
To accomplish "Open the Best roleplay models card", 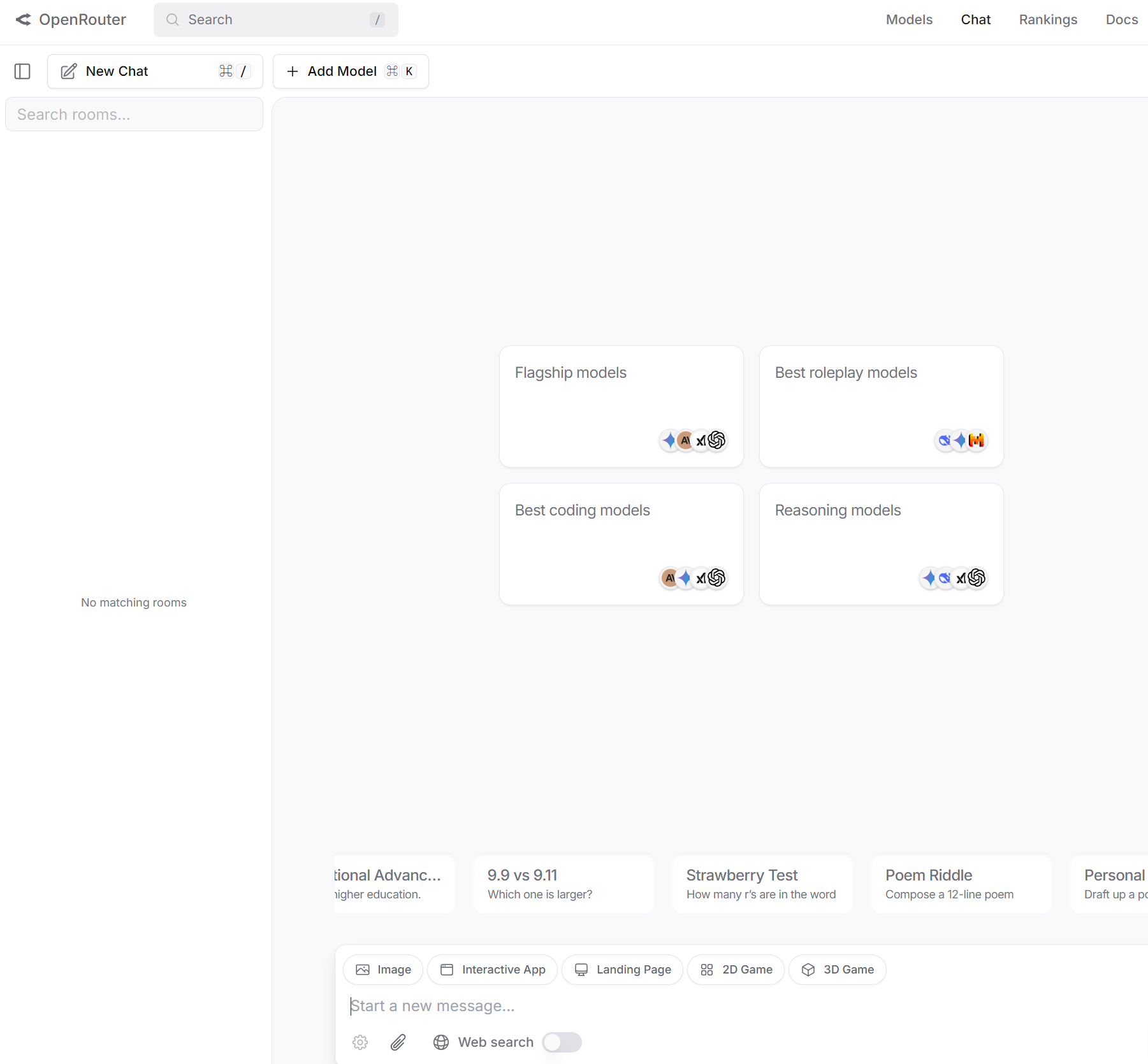I will tap(882, 406).
